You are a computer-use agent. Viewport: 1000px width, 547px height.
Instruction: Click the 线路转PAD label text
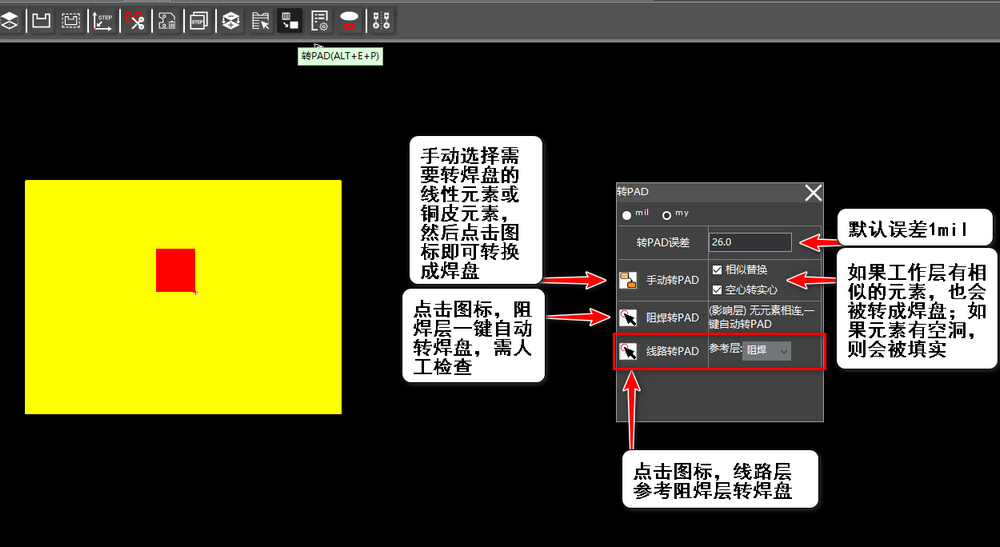672,351
